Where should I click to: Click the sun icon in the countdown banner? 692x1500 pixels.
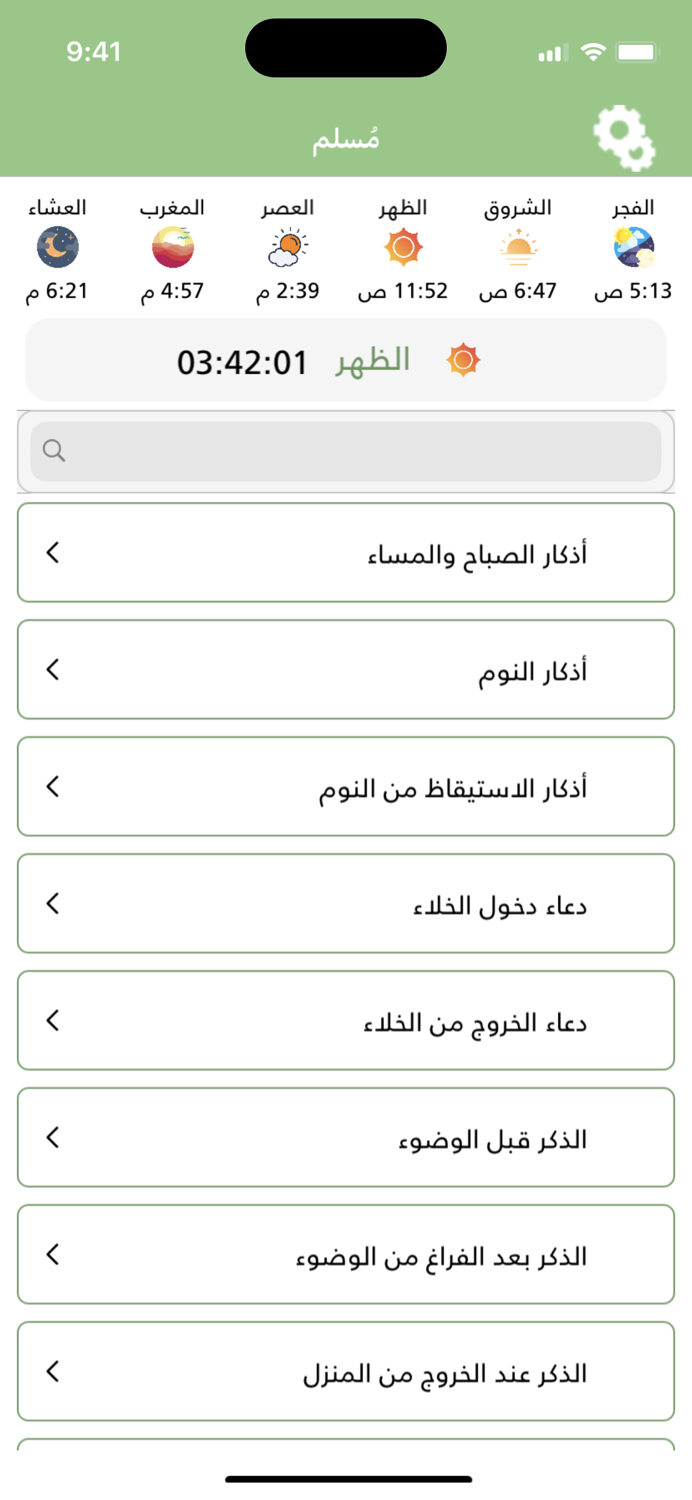(464, 360)
